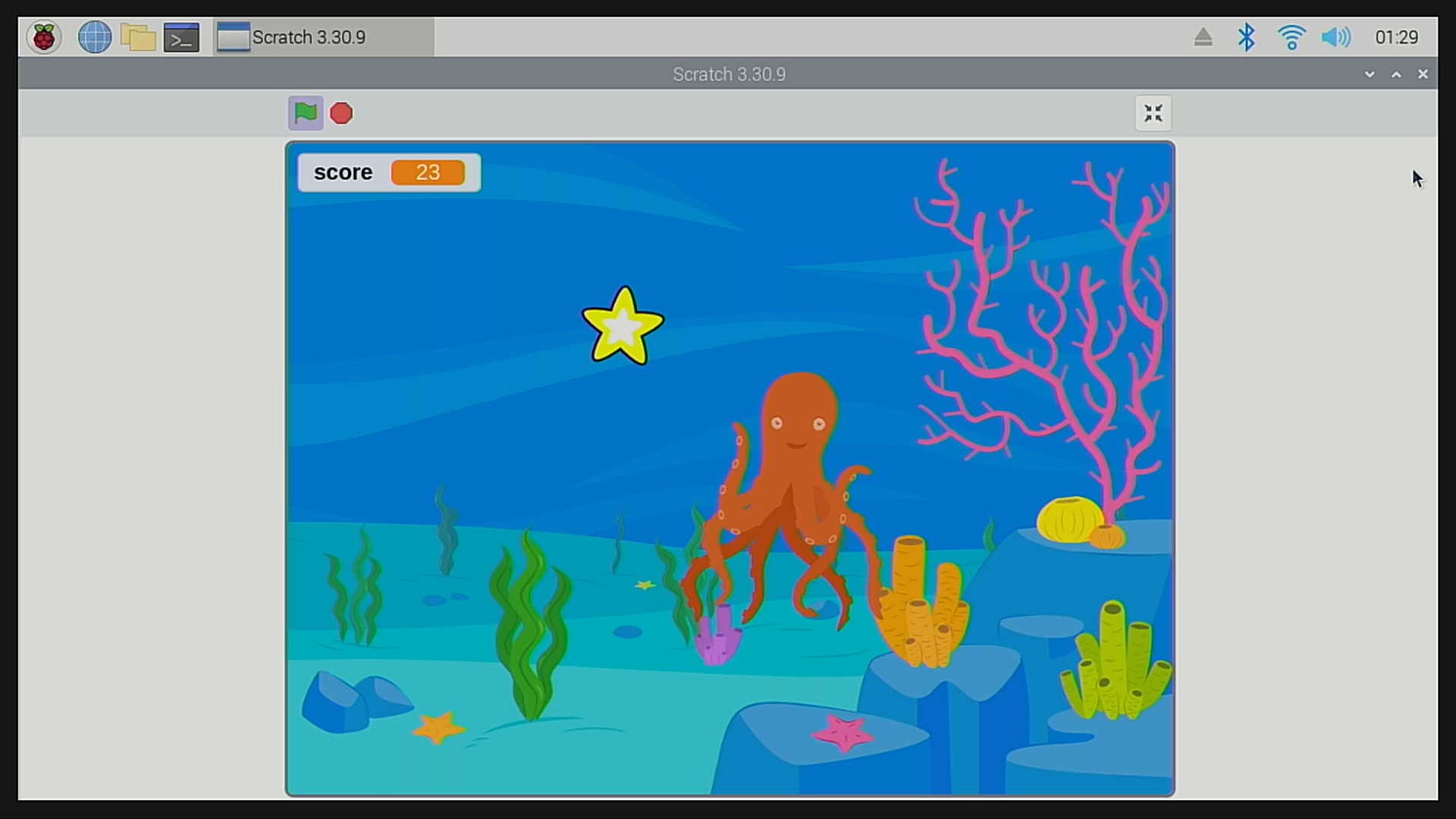Click the orange score value 23
Screen dimensions: 1456x819
pyautogui.click(x=428, y=173)
